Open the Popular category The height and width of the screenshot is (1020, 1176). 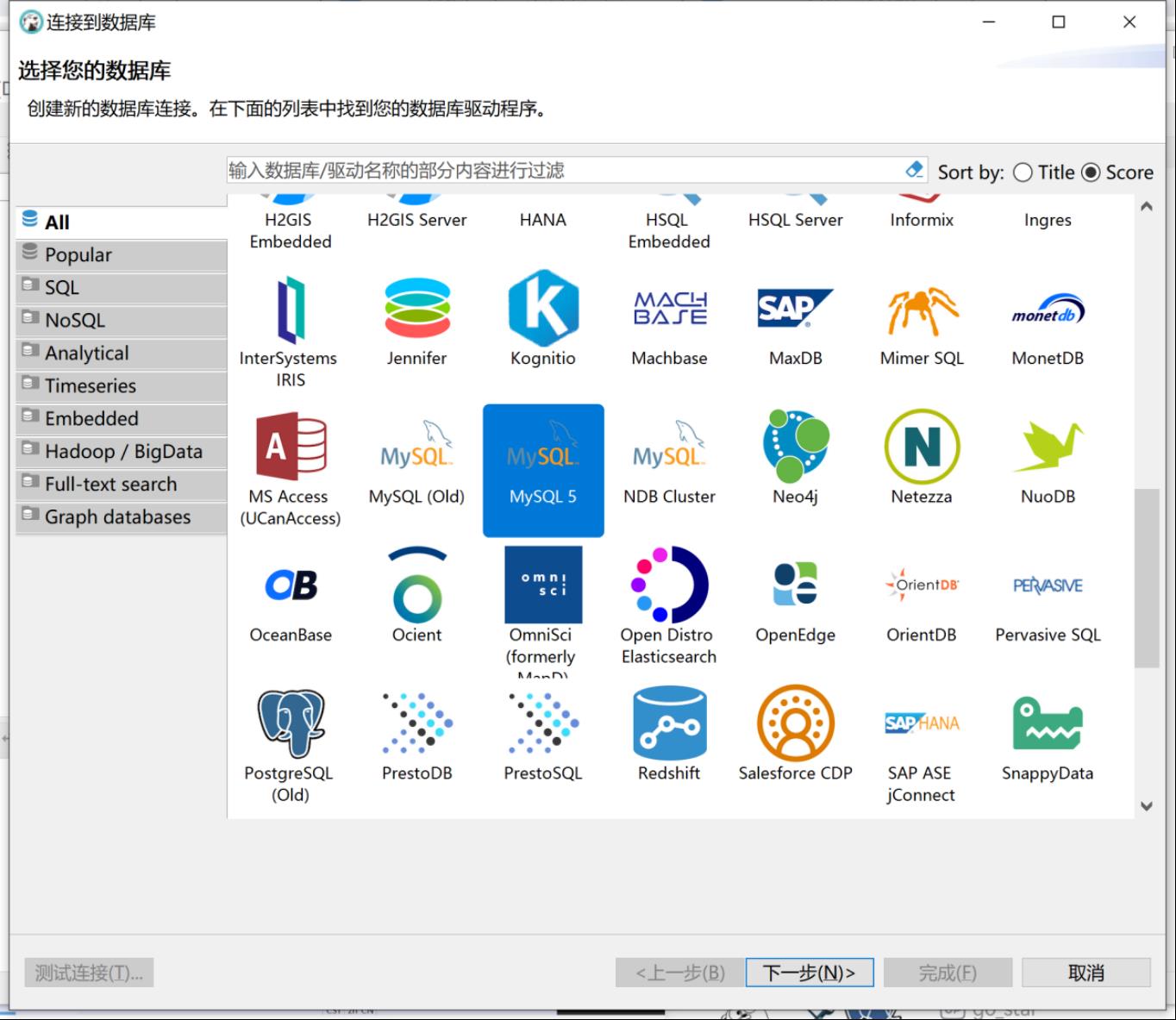pyautogui.click(x=122, y=255)
